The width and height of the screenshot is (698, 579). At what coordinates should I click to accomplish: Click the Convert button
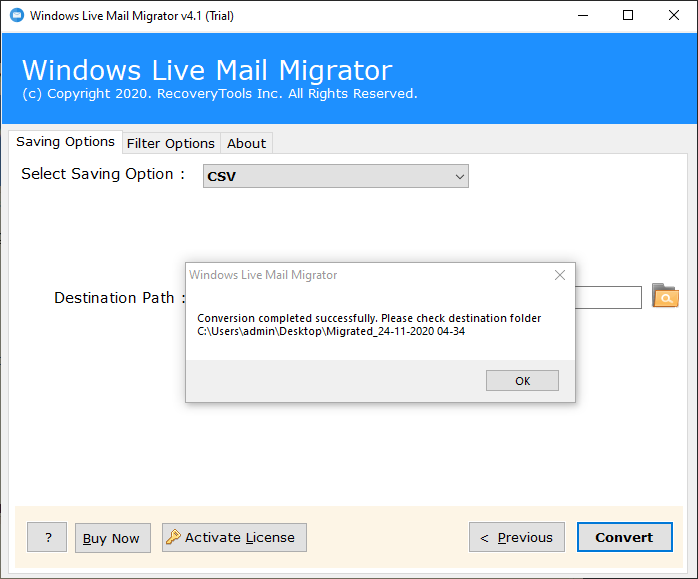click(625, 537)
